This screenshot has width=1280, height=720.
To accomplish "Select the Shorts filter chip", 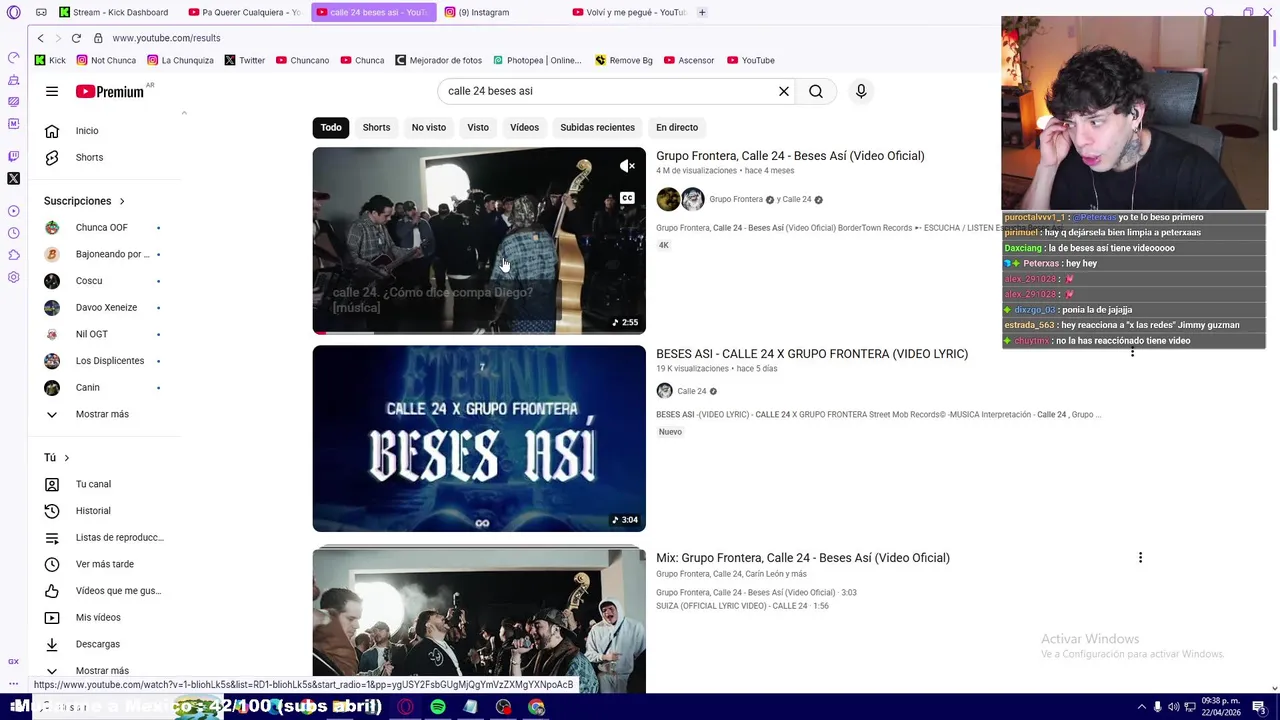I will tap(376, 127).
